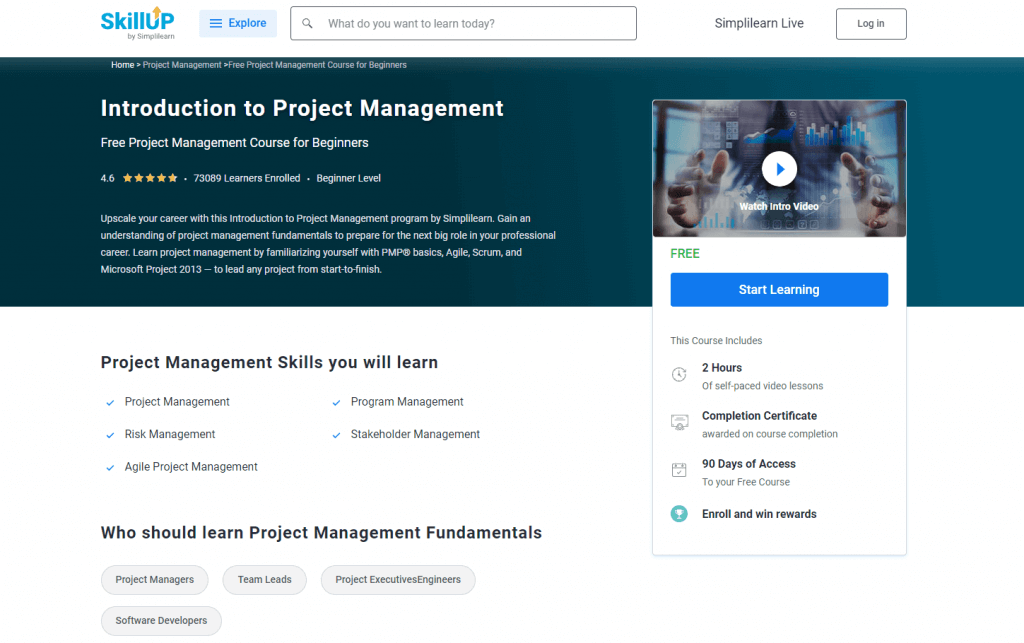Click the 2 Hours label
Viewport: 1024px width, 643px height.
click(x=722, y=368)
